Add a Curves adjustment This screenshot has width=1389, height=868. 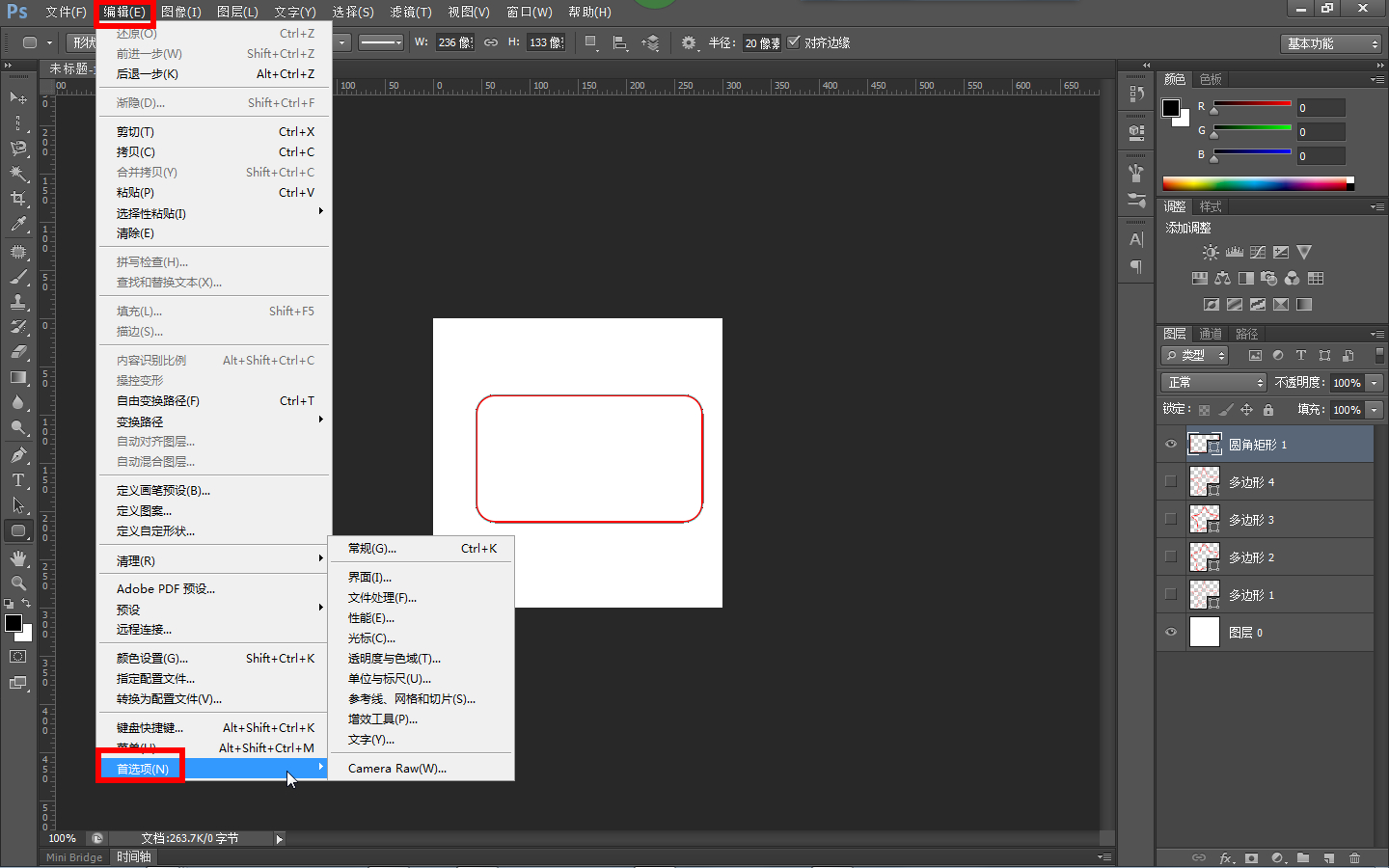click(x=1258, y=252)
